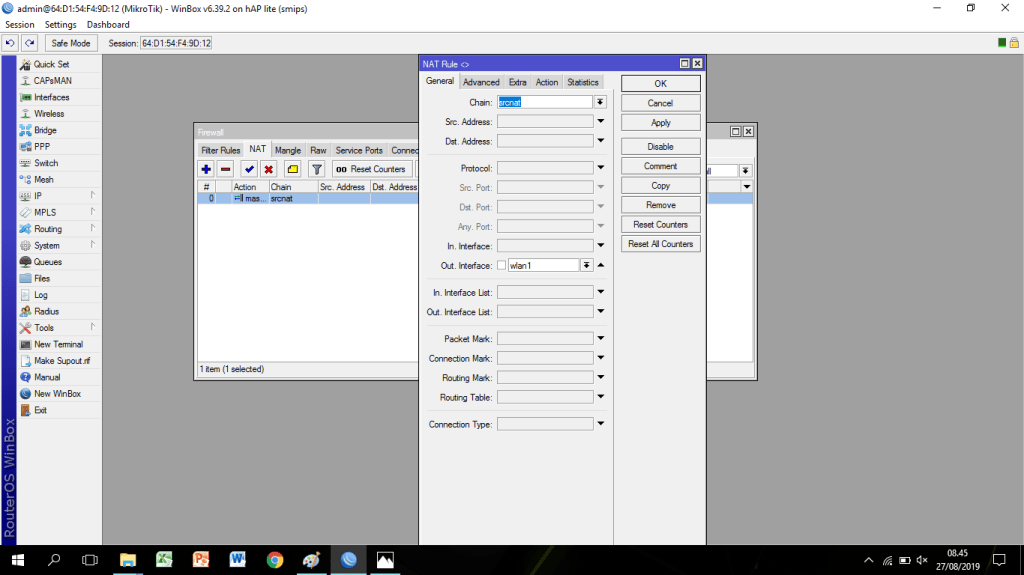This screenshot has width=1024, height=575.
Task: Click the Chain text input field
Action: [x=544, y=102]
